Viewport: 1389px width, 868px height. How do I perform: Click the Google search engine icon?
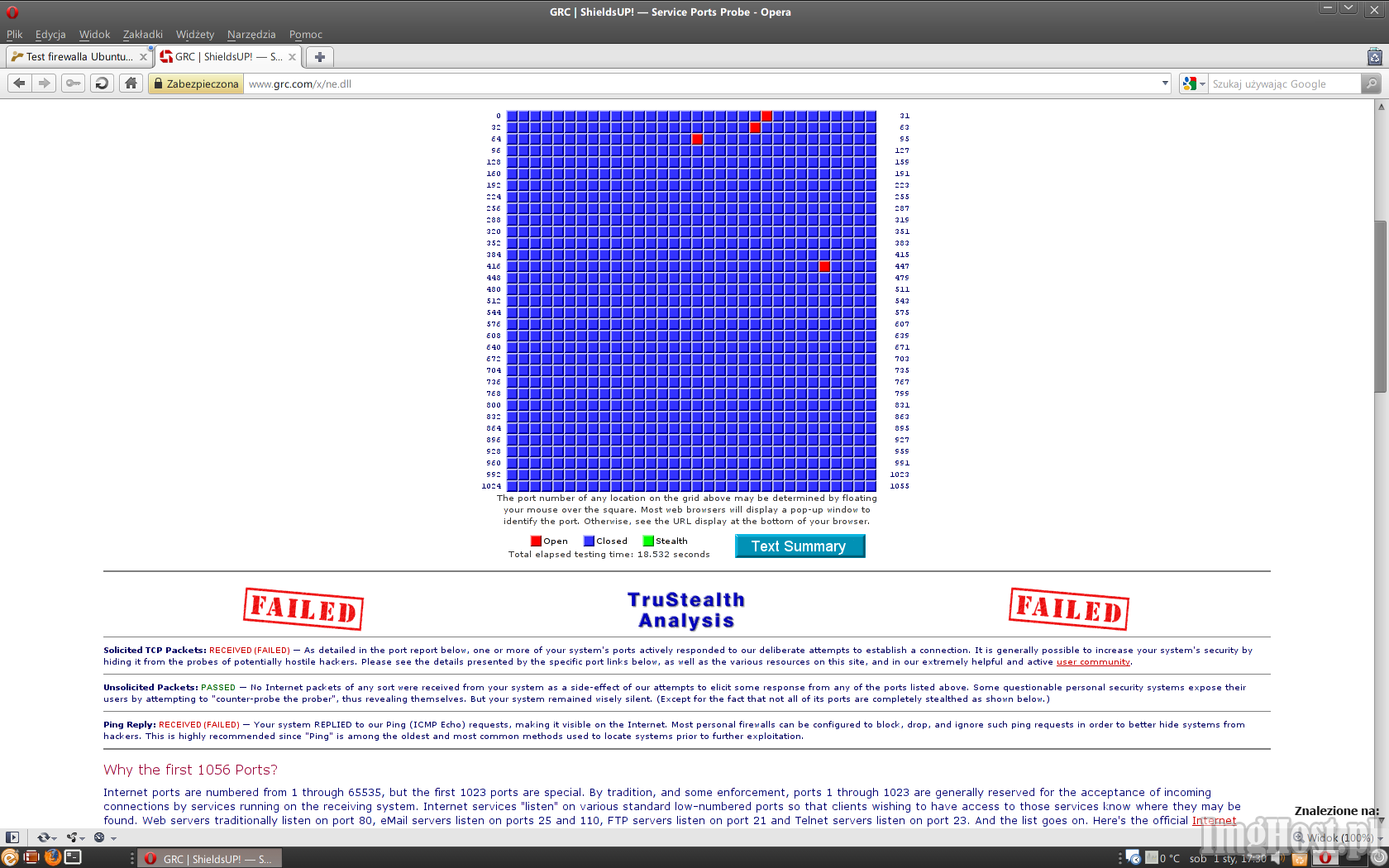(1190, 83)
